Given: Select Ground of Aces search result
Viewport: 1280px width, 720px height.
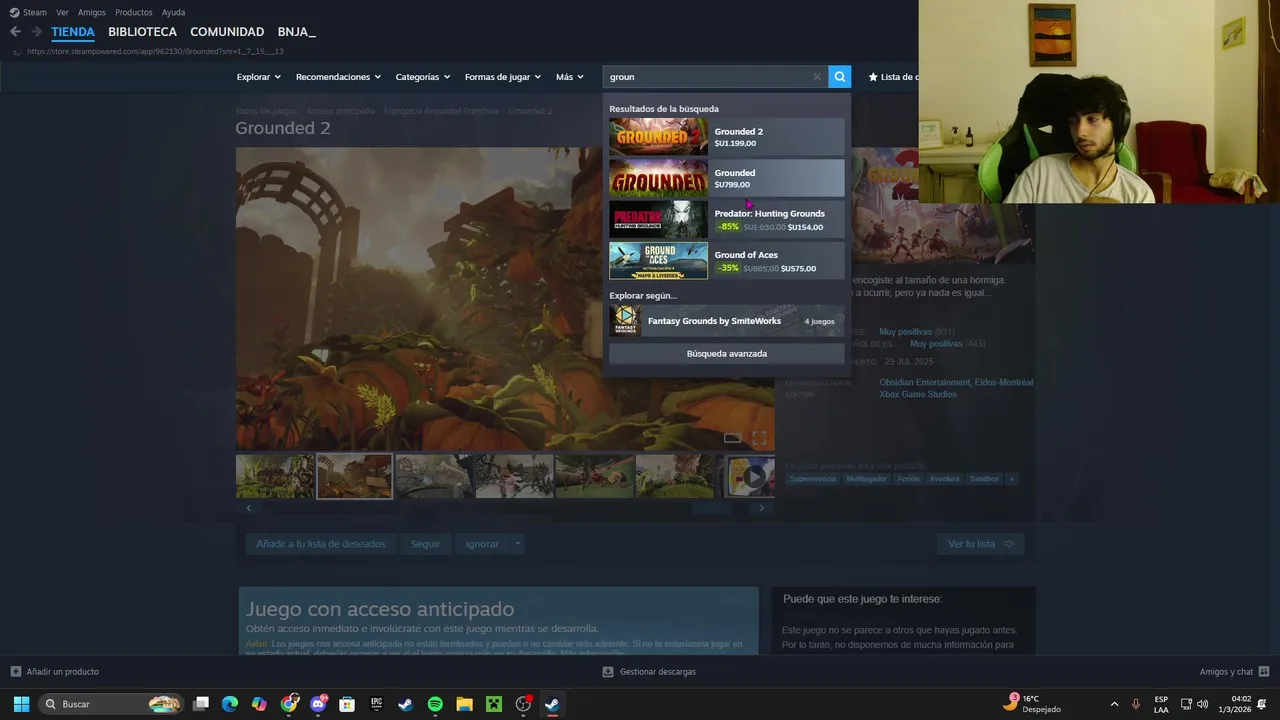Looking at the screenshot, I should [x=727, y=260].
